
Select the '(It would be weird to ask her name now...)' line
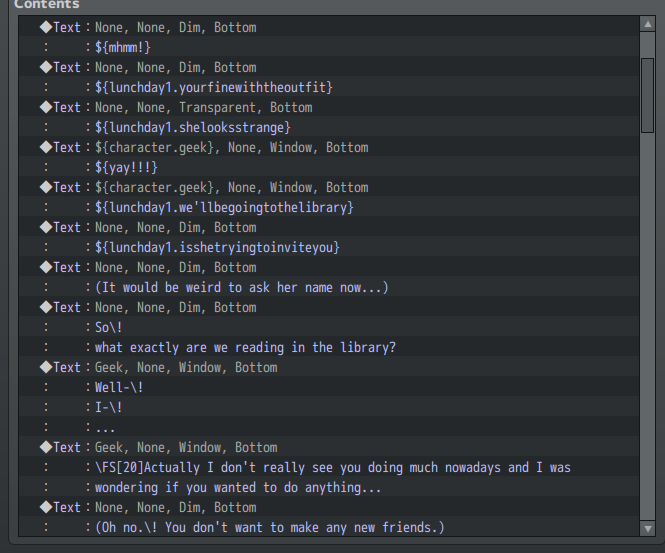241,287
